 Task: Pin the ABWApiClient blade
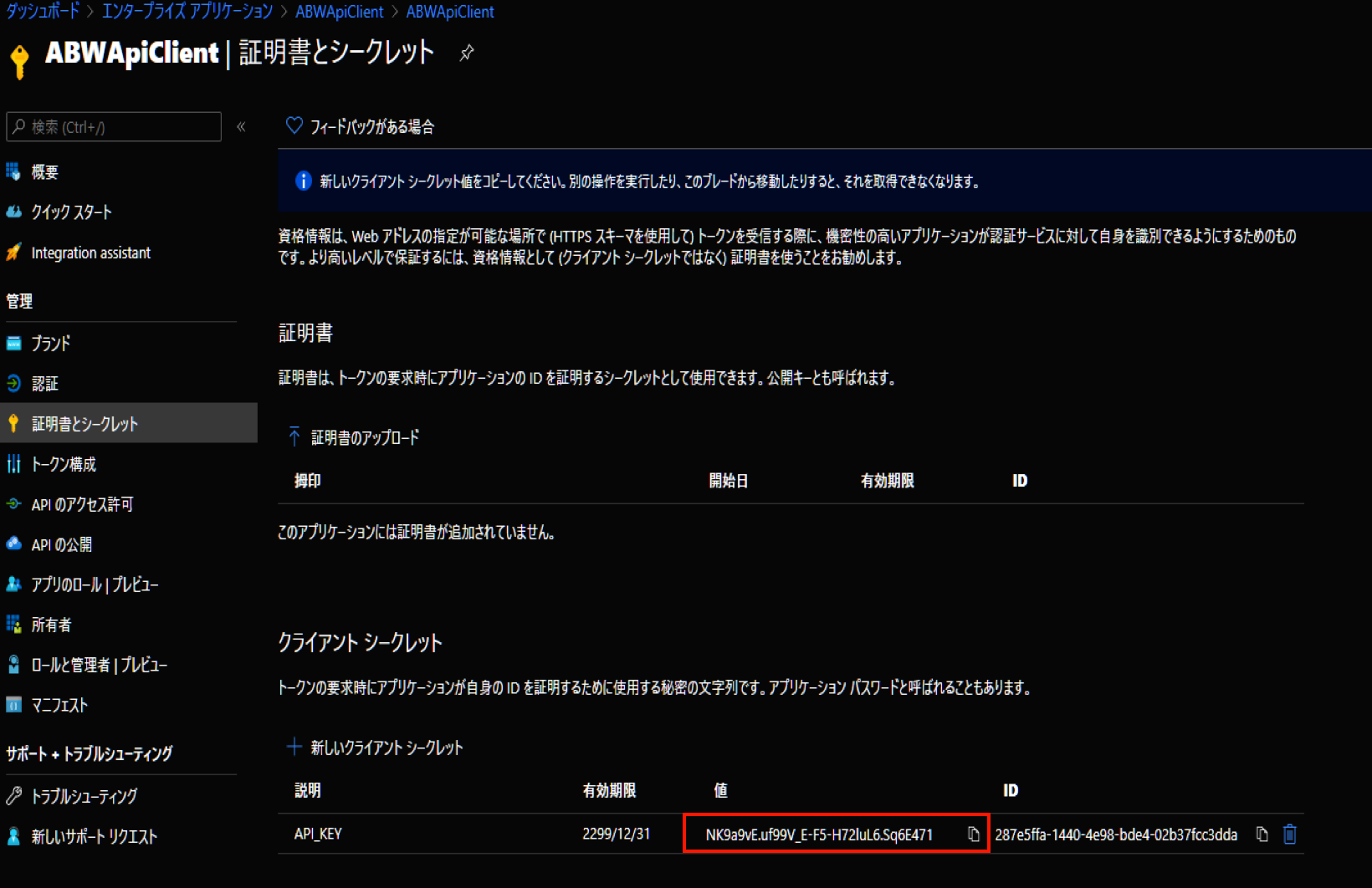(x=467, y=53)
